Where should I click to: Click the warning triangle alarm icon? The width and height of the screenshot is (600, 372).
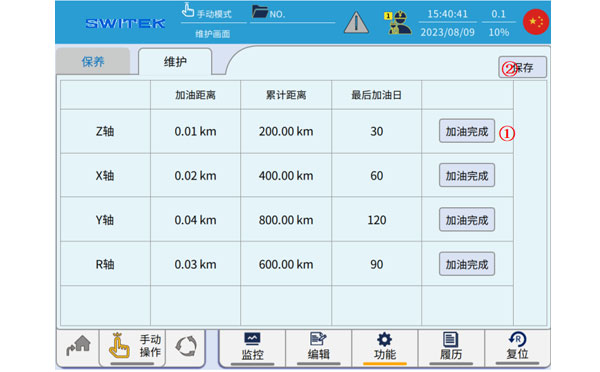[356, 22]
